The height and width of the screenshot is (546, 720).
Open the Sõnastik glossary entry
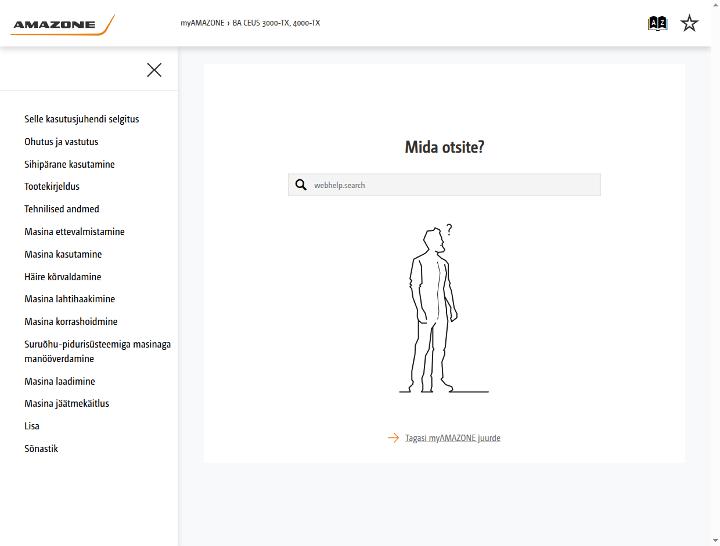coord(41,449)
